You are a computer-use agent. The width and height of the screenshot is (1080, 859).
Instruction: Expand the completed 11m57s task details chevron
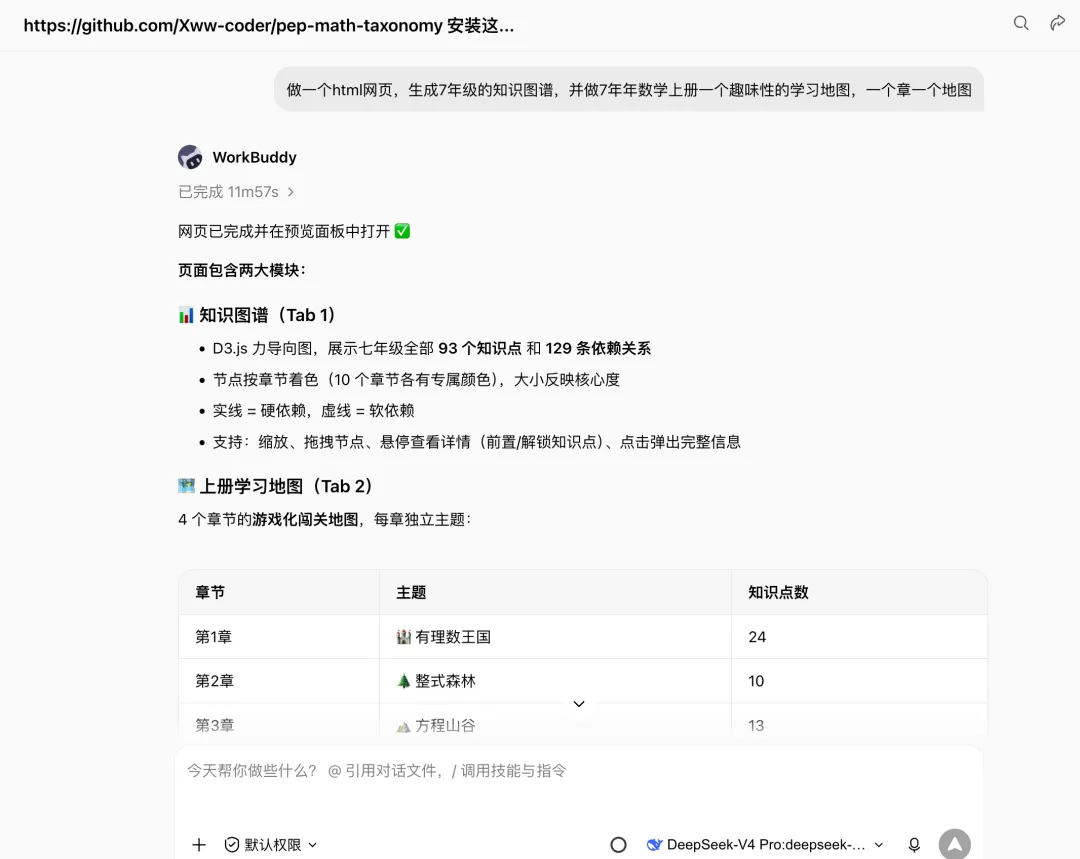coord(291,192)
